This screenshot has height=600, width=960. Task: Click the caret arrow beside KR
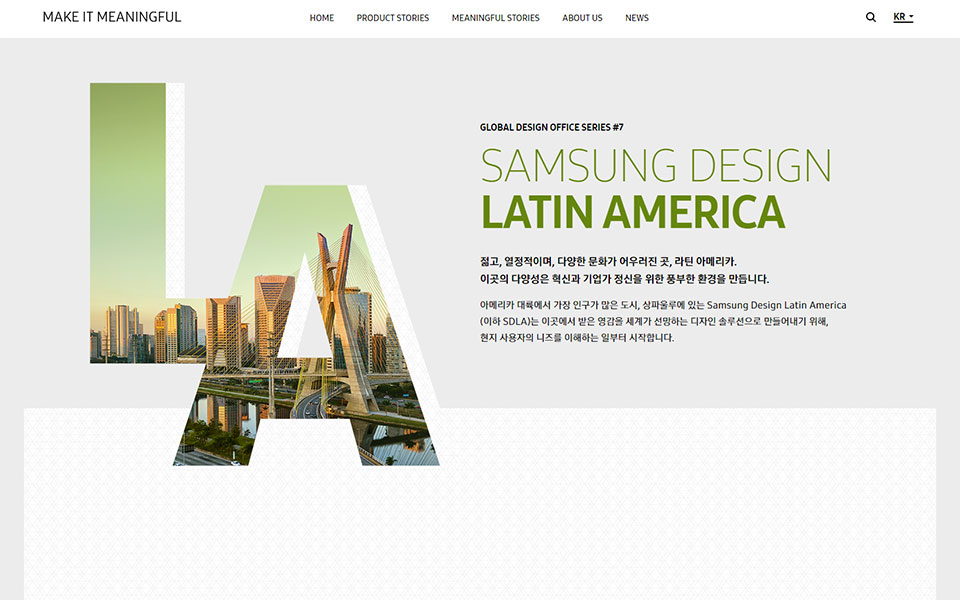pos(911,18)
